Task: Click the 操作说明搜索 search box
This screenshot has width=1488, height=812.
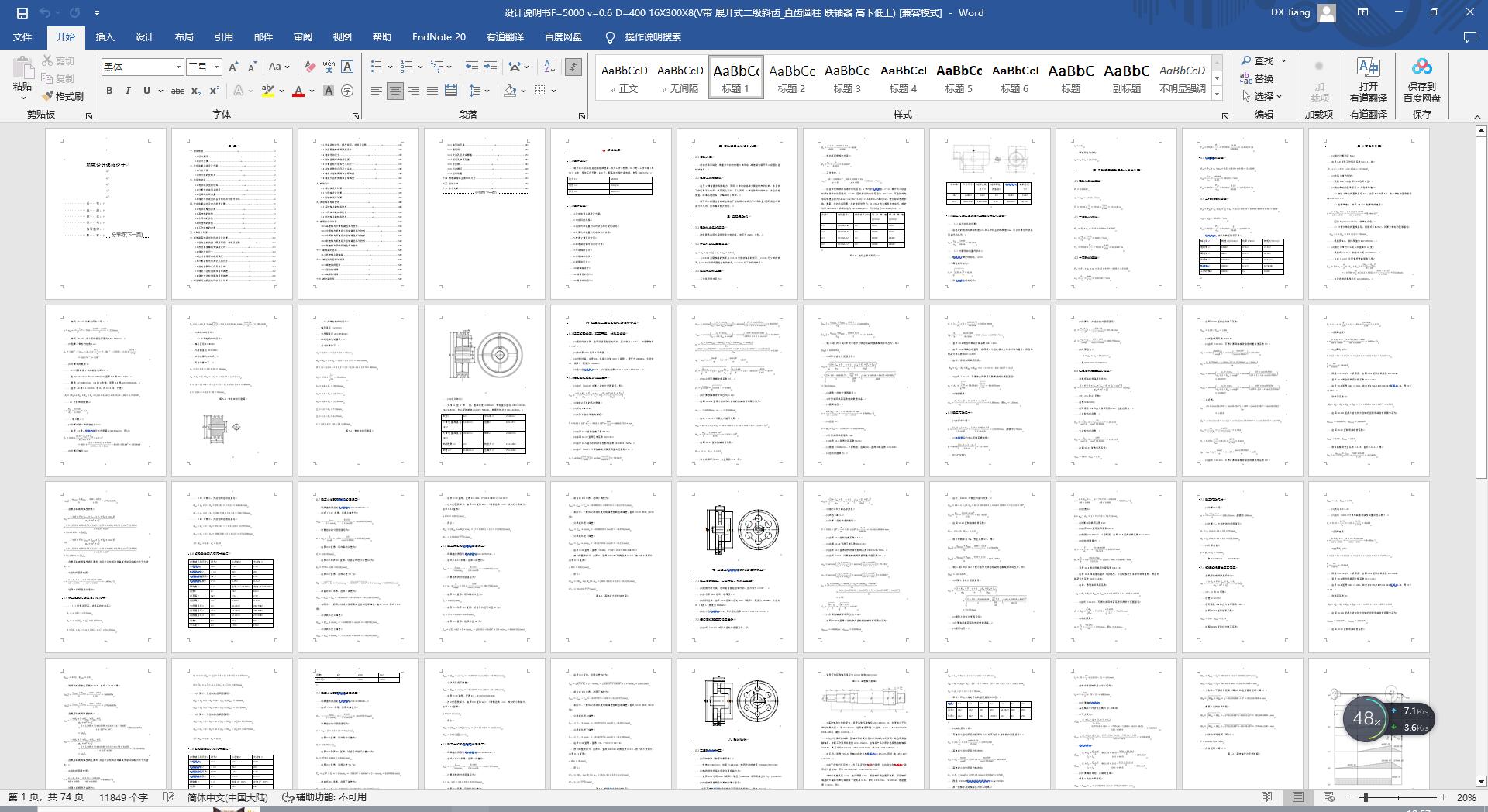Action: [653, 36]
